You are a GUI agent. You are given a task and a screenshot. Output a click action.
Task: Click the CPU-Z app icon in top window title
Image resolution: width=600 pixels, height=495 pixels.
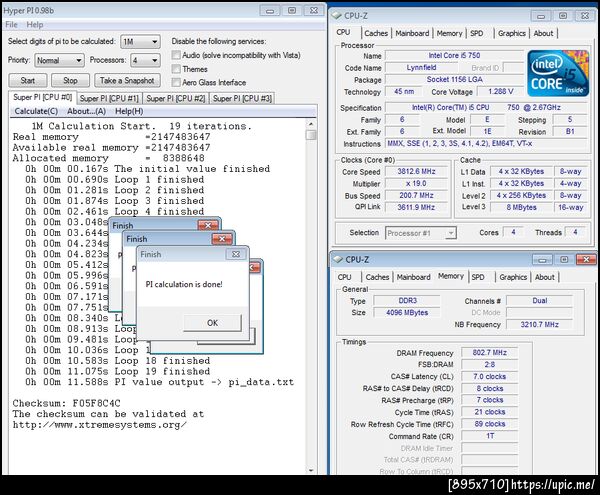point(336,16)
